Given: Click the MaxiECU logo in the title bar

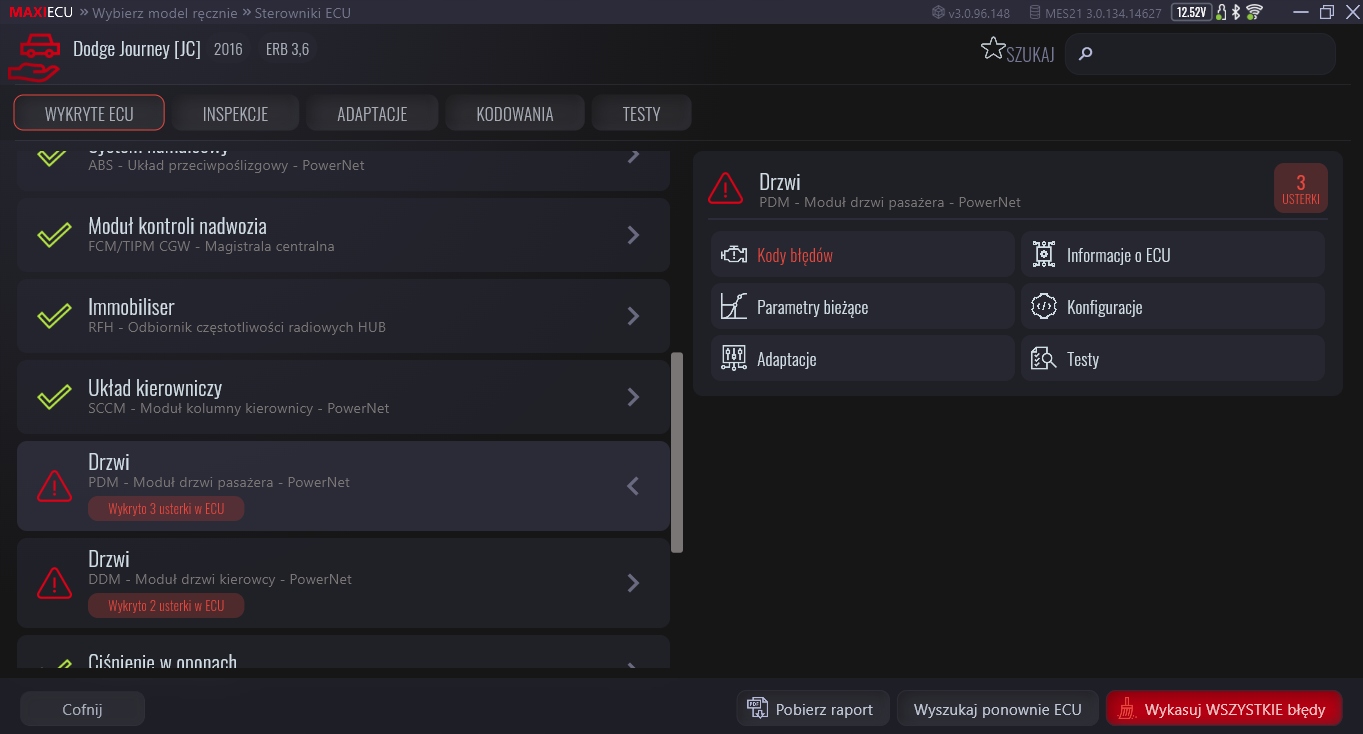Looking at the screenshot, I should [41, 13].
